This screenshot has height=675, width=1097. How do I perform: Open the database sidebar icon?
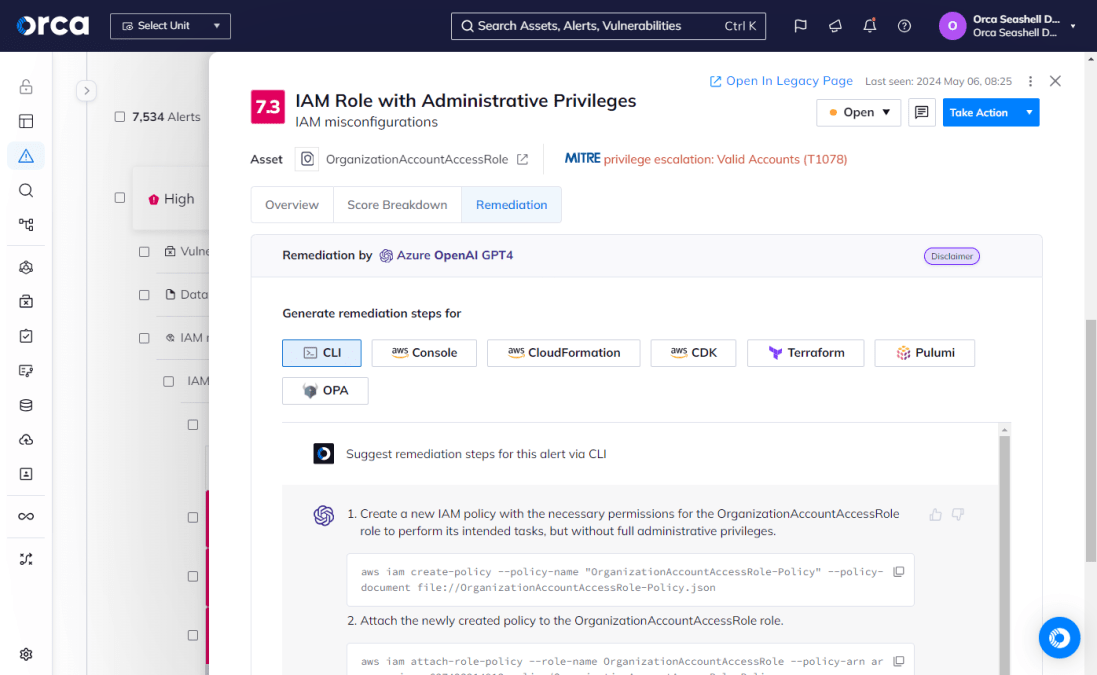(x=26, y=405)
